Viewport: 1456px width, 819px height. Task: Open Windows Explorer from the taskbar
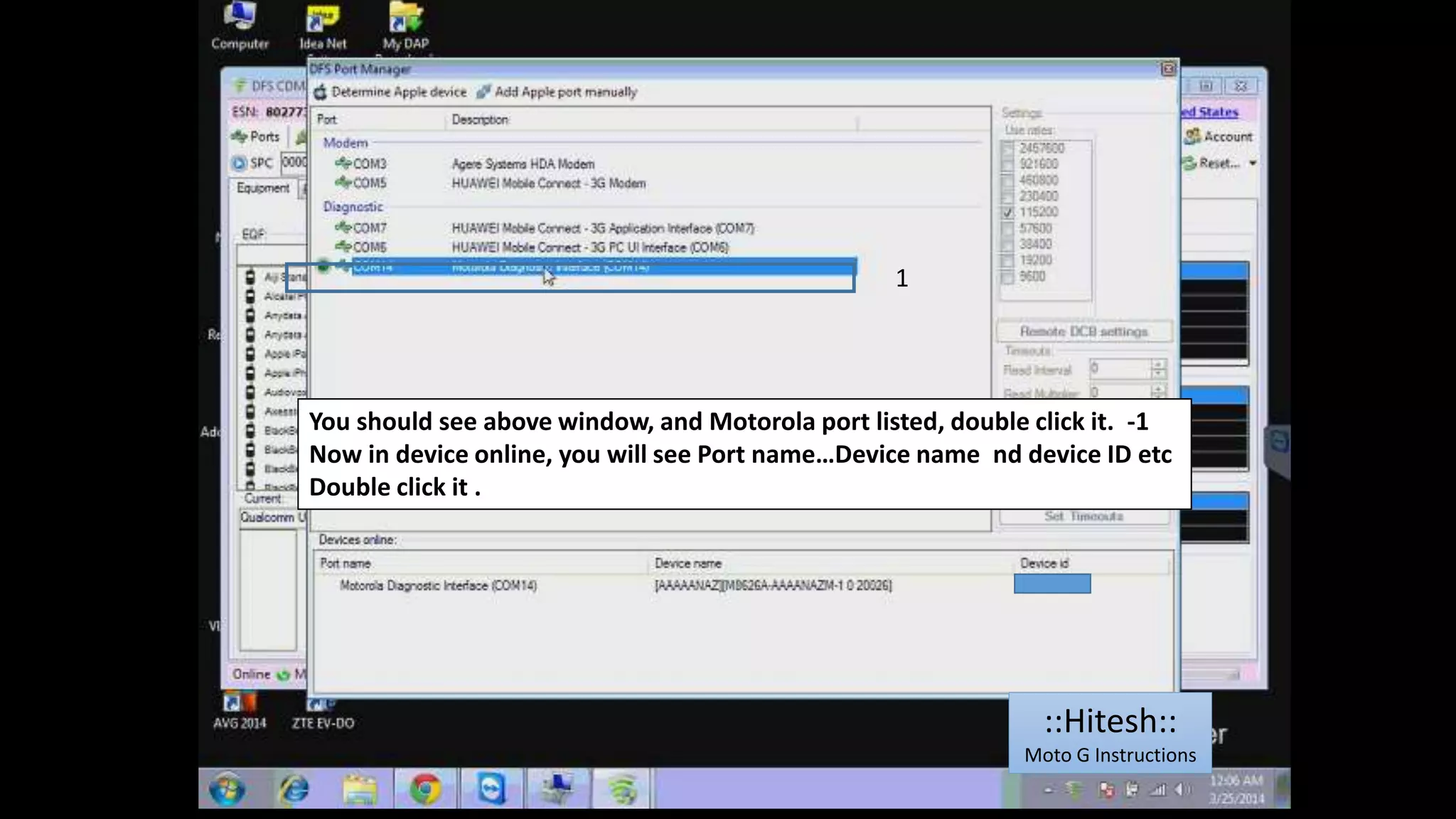(360, 789)
